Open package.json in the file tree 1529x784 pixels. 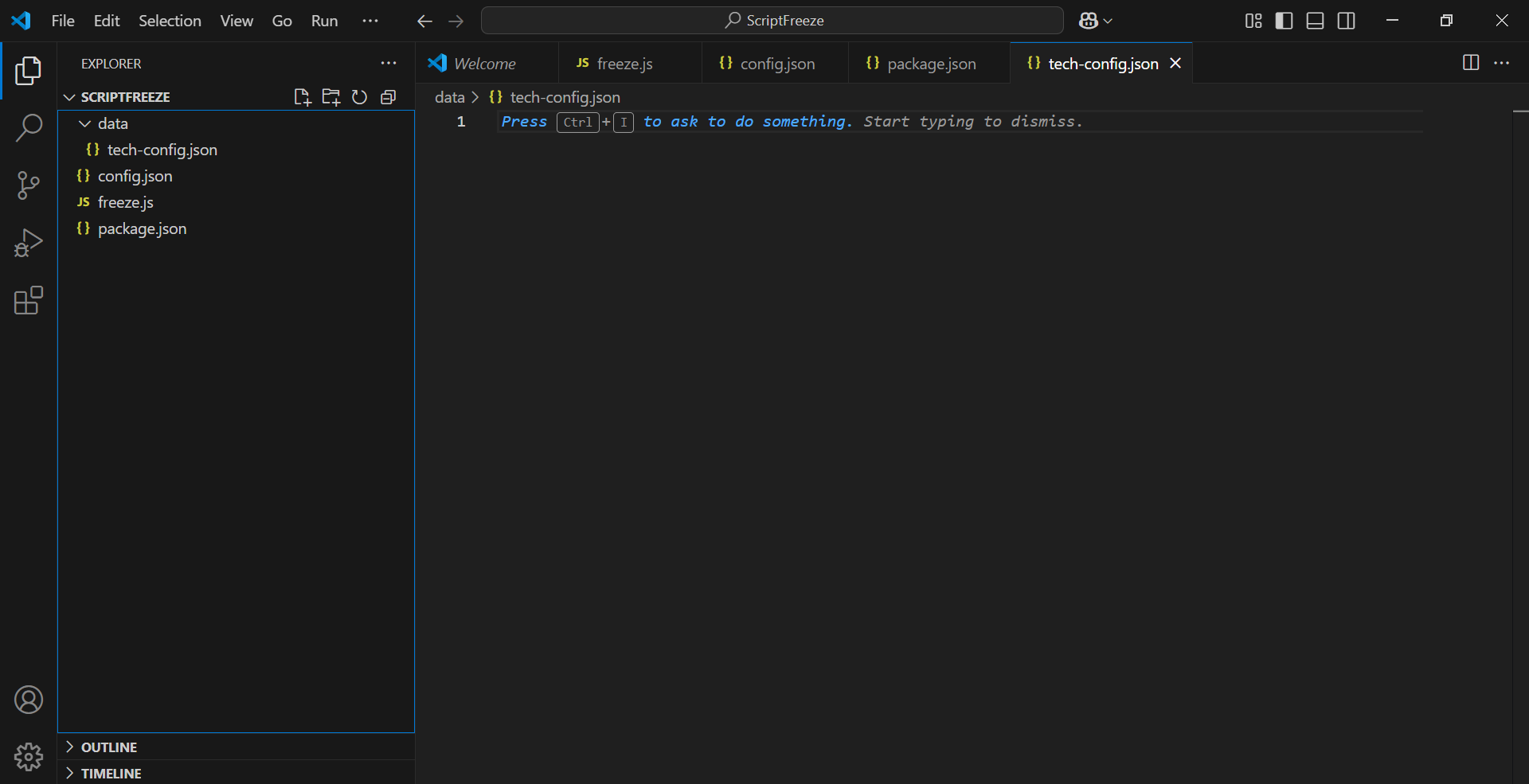236,228
